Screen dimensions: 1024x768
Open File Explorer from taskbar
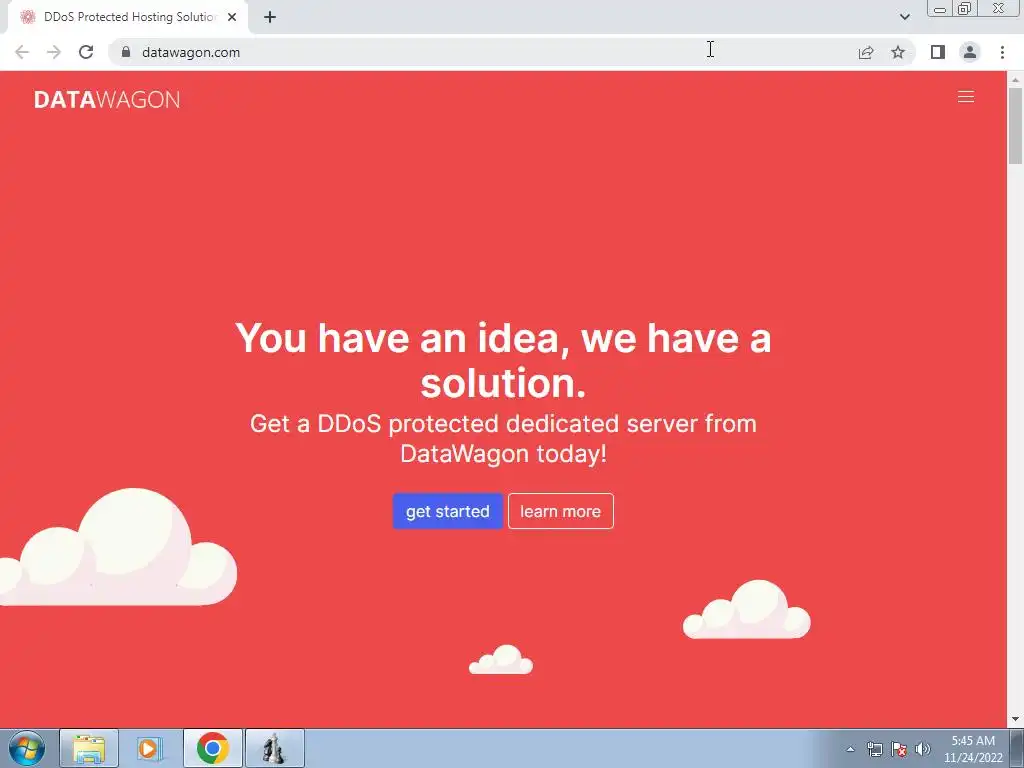[x=89, y=748]
